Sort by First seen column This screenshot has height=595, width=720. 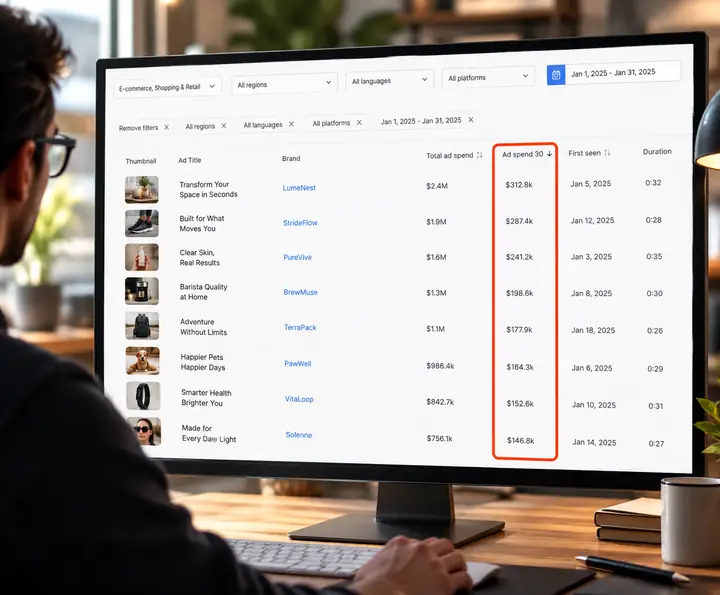pyautogui.click(x=607, y=153)
